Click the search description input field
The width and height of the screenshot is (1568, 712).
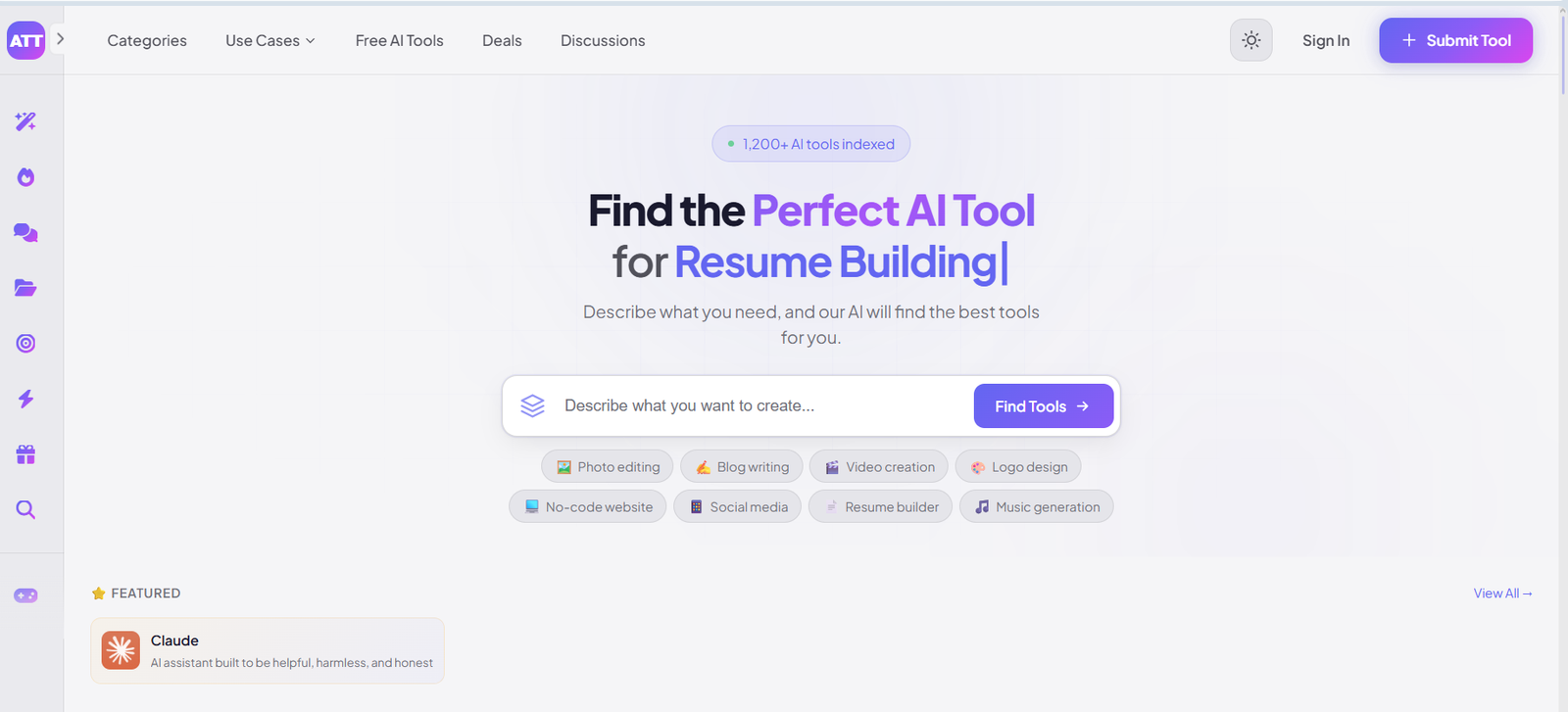click(x=755, y=405)
